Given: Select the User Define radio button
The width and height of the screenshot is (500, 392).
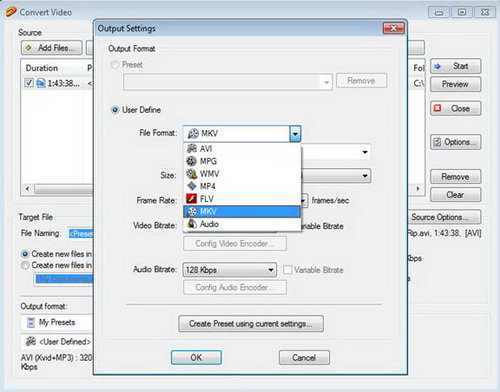Looking at the screenshot, I should [115, 110].
